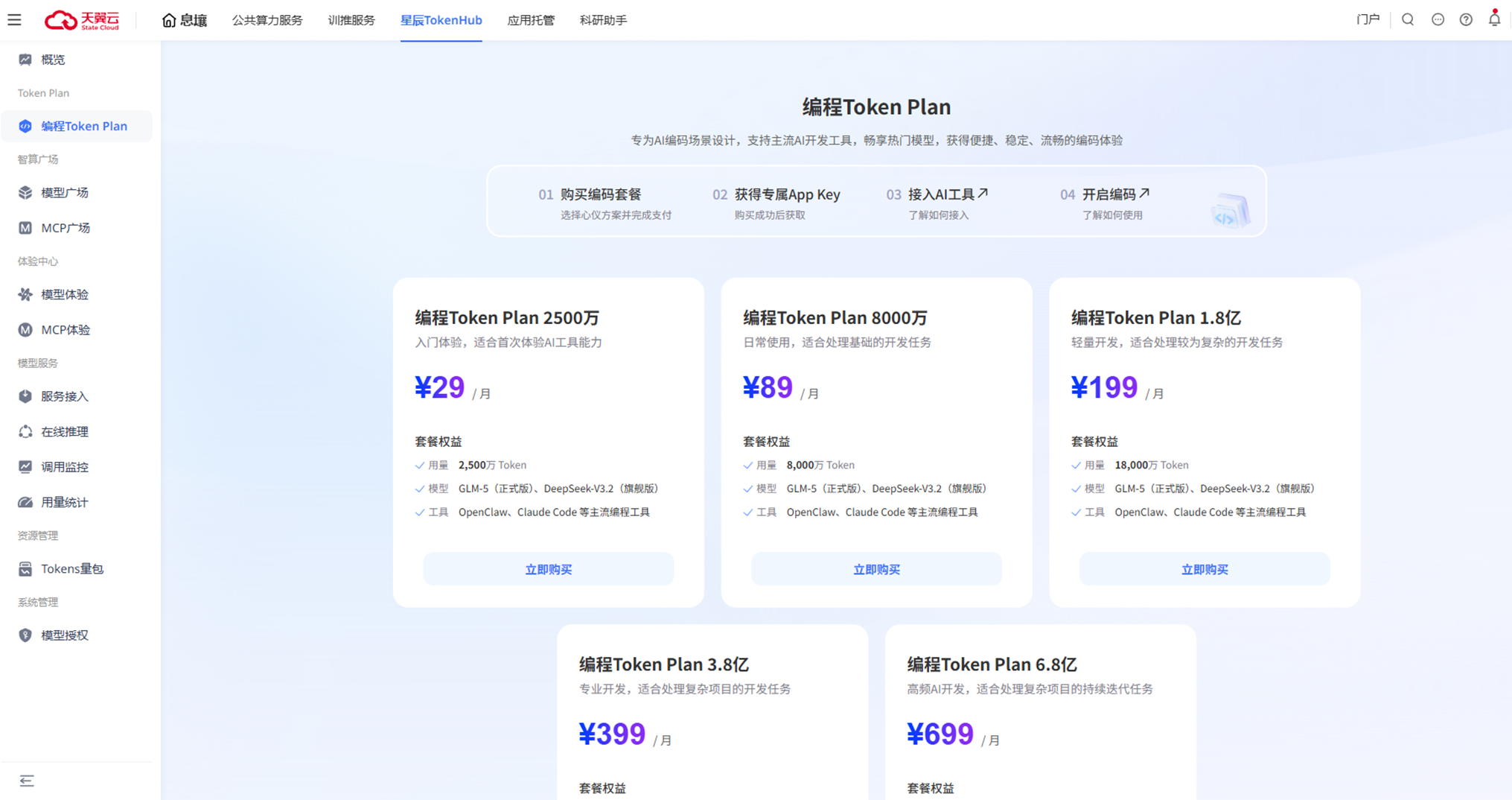Click the 2,500万 Token usage text

492,465
